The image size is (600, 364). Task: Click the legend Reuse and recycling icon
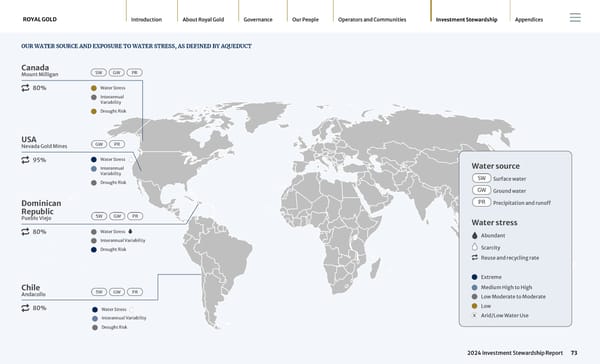click(x=475, y=258)
